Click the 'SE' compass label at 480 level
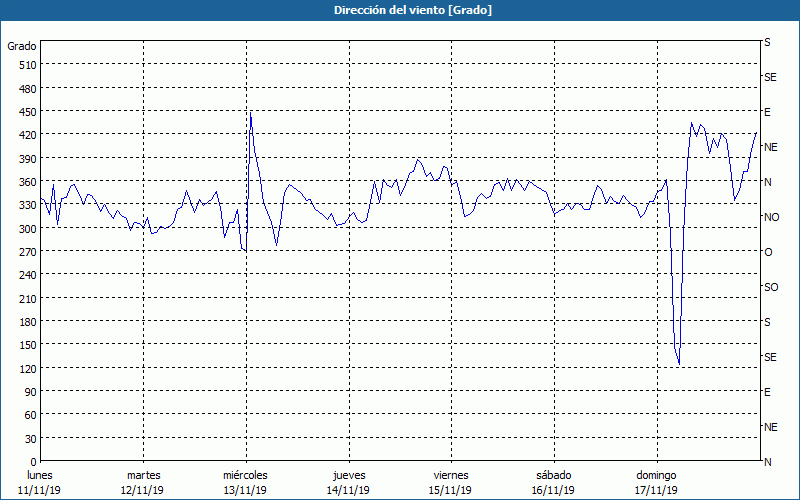 click(x=770, y=77)
